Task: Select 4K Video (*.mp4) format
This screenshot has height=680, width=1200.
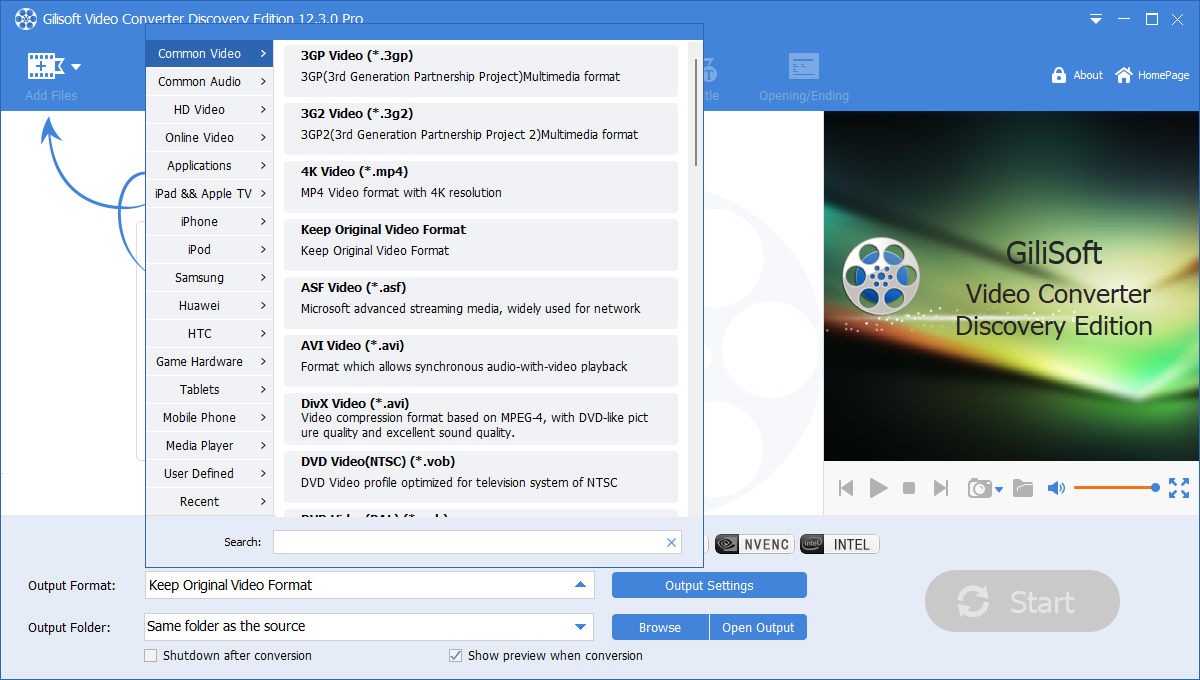Action: pos(481,186)
